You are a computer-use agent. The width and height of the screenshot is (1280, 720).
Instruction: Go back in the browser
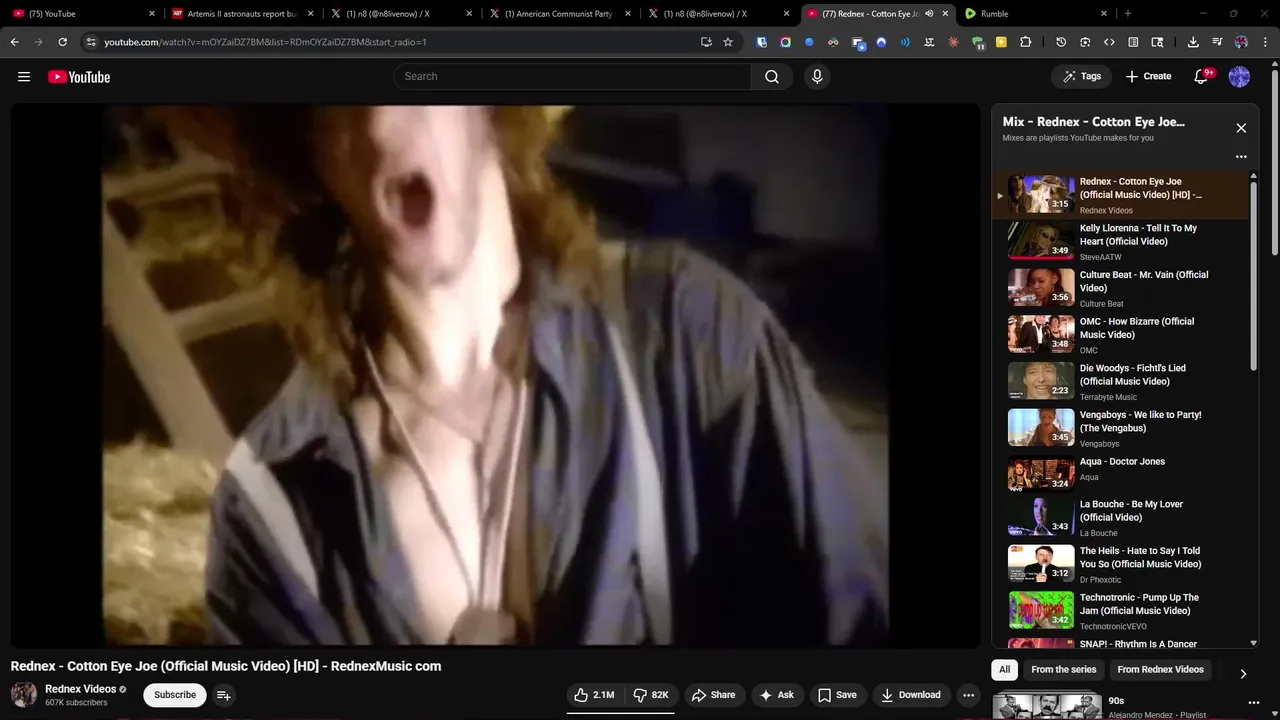pyautogui.click(x=15, y=42)
